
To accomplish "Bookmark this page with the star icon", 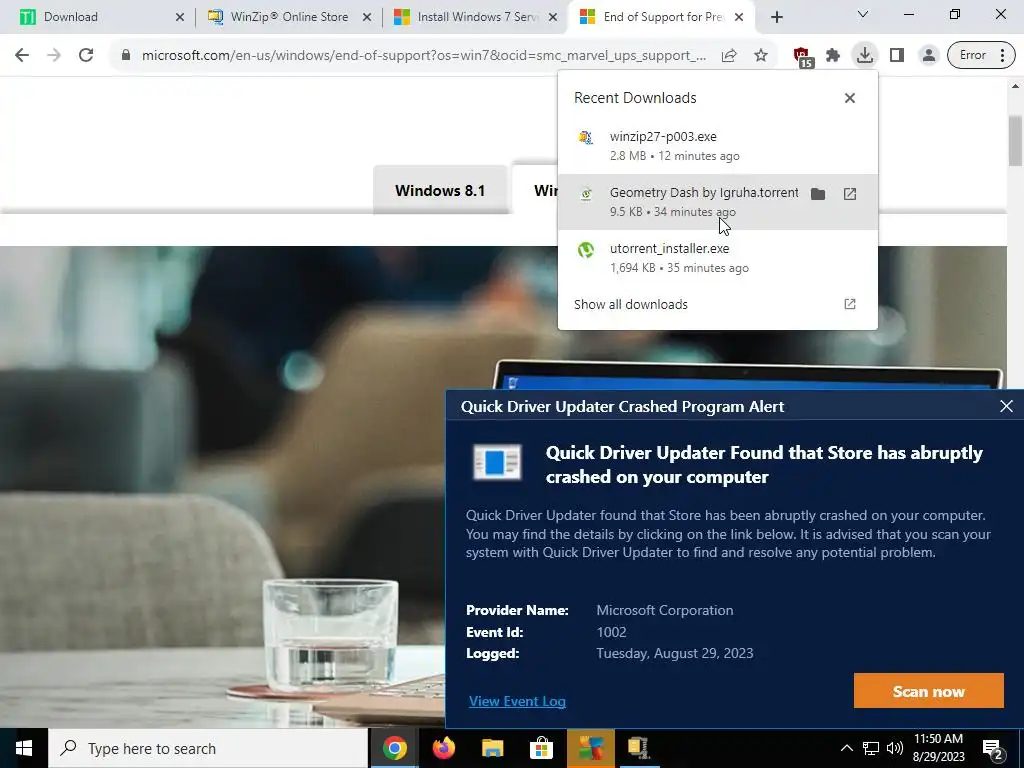I will [x=761, y=56].
